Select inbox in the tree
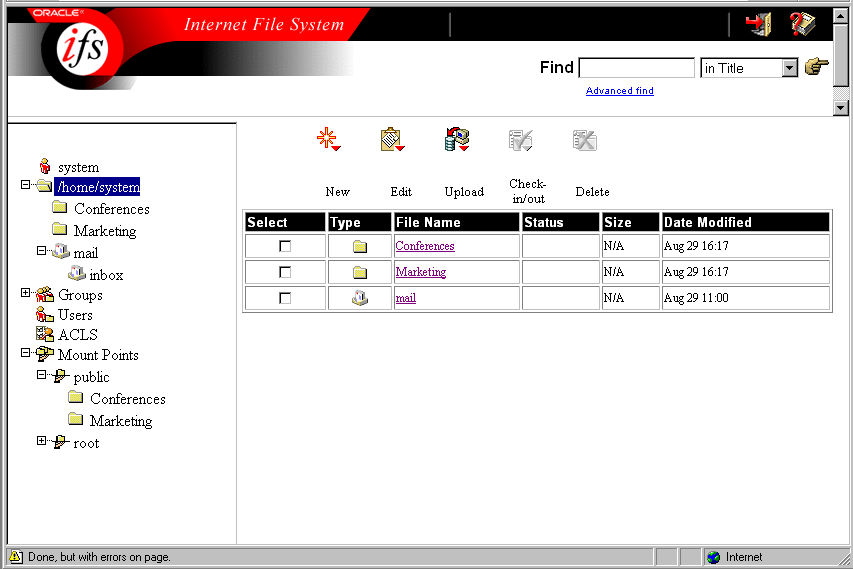The height and width of the screenshot is (569, 853). 106,275
